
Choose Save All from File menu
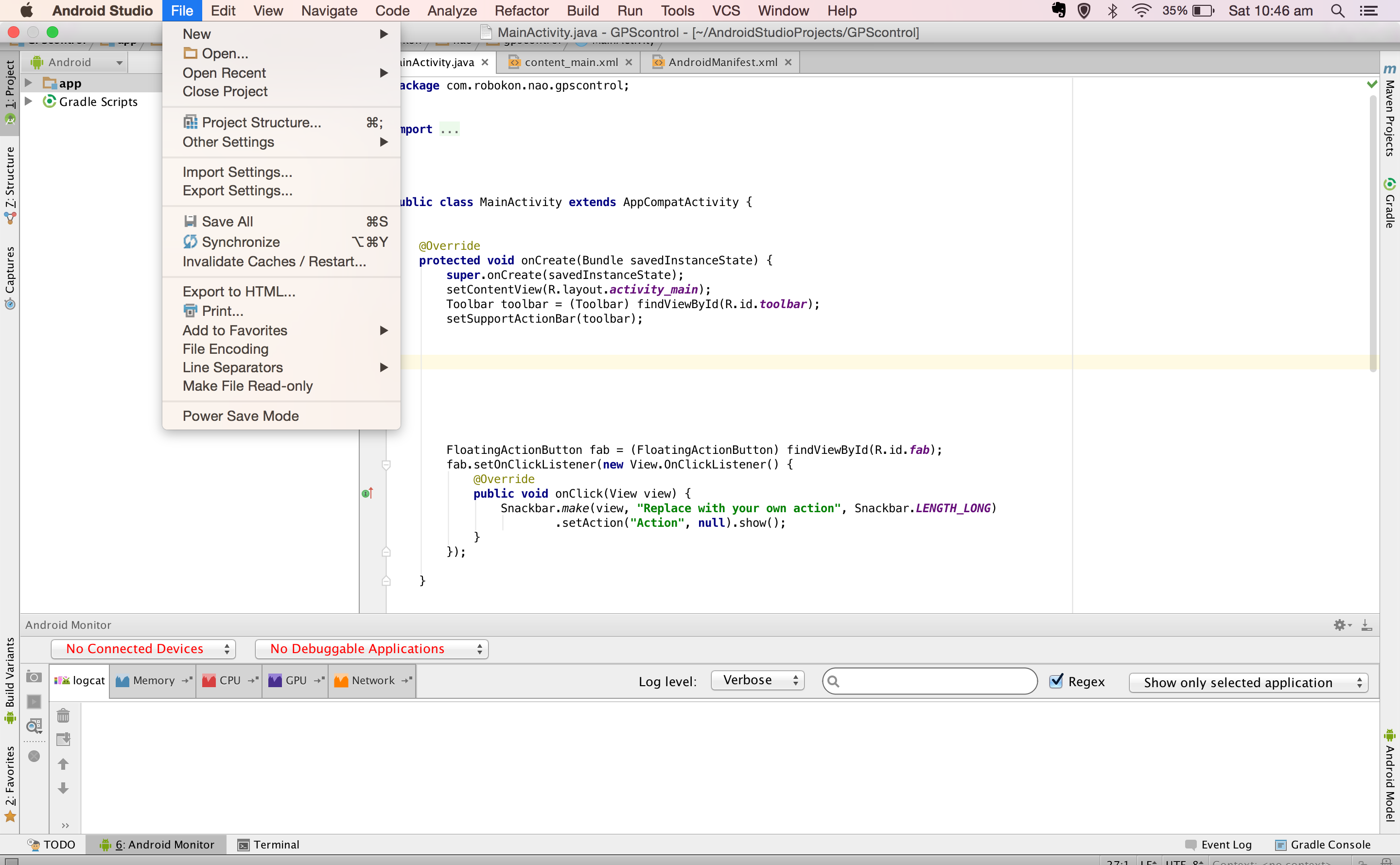pyautogui.click(x=281, y=222)
